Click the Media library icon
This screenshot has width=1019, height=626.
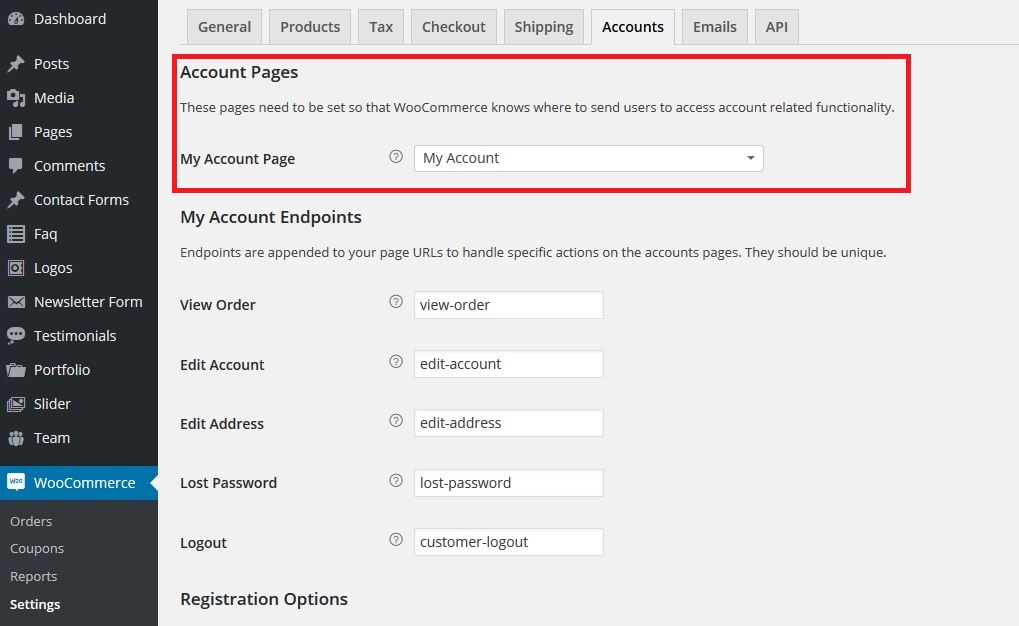[x=16, y=98]
